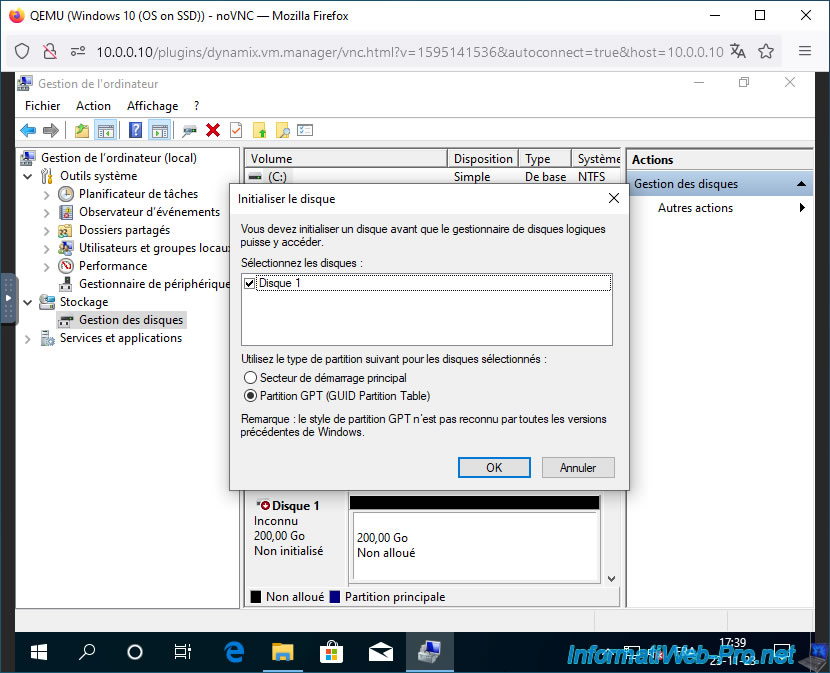Open the Fichier menu
Screen dimensions: 830x673
coord(42,106)
